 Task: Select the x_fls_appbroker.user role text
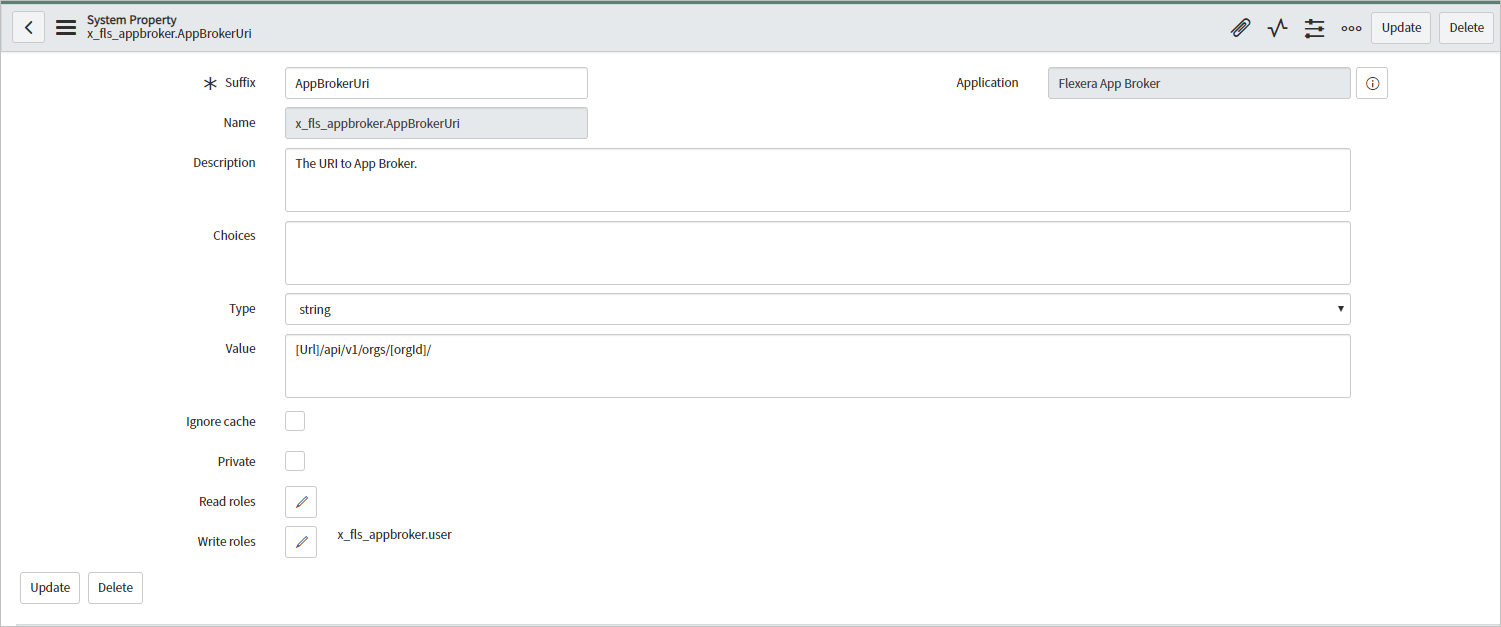pos(394,535)
